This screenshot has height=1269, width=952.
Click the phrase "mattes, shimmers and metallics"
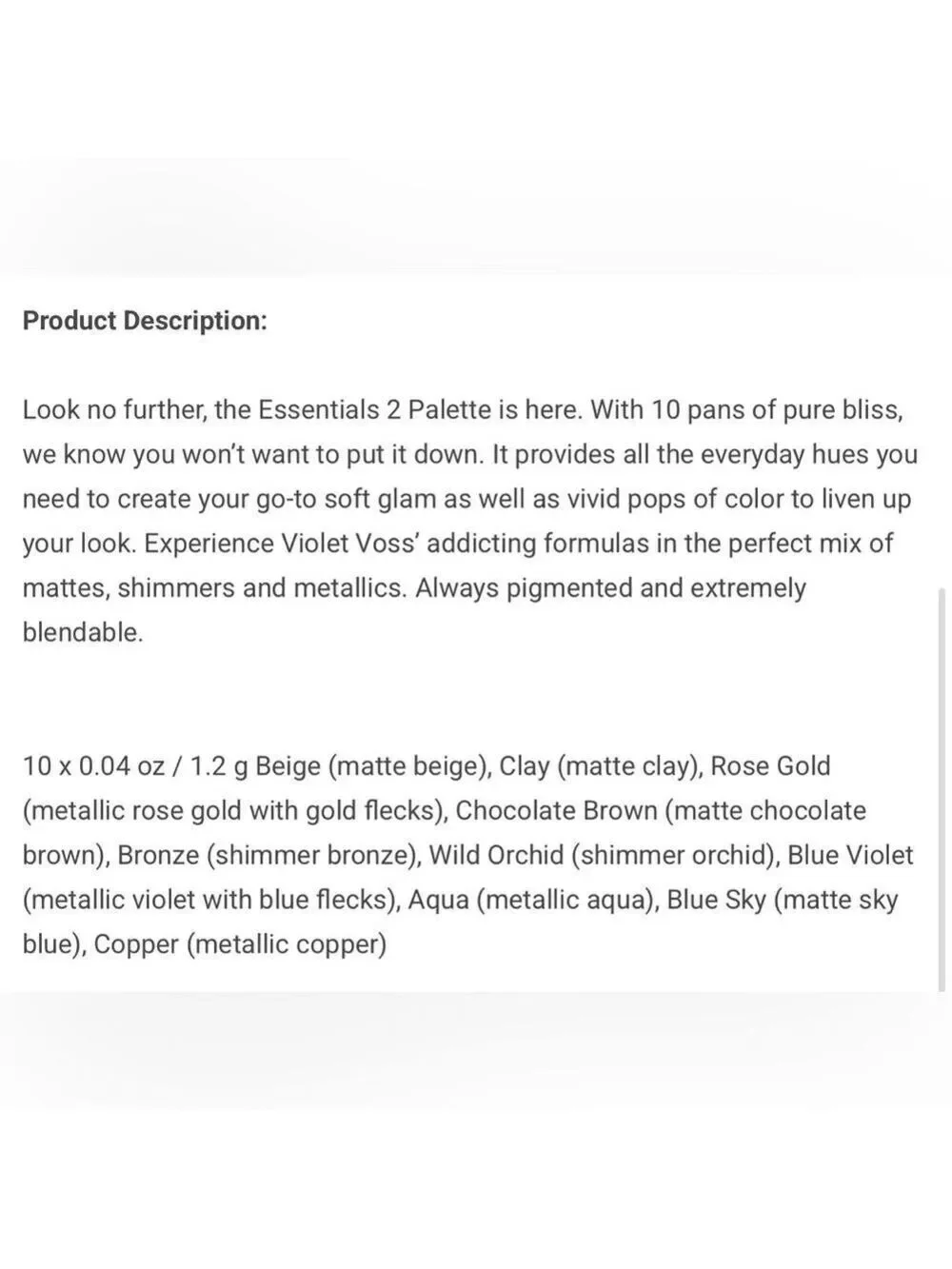214,588
